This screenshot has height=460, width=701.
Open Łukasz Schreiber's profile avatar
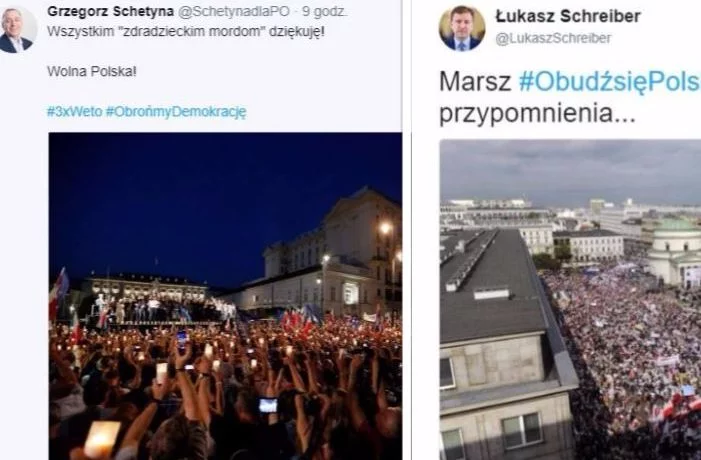pos(462,28)
